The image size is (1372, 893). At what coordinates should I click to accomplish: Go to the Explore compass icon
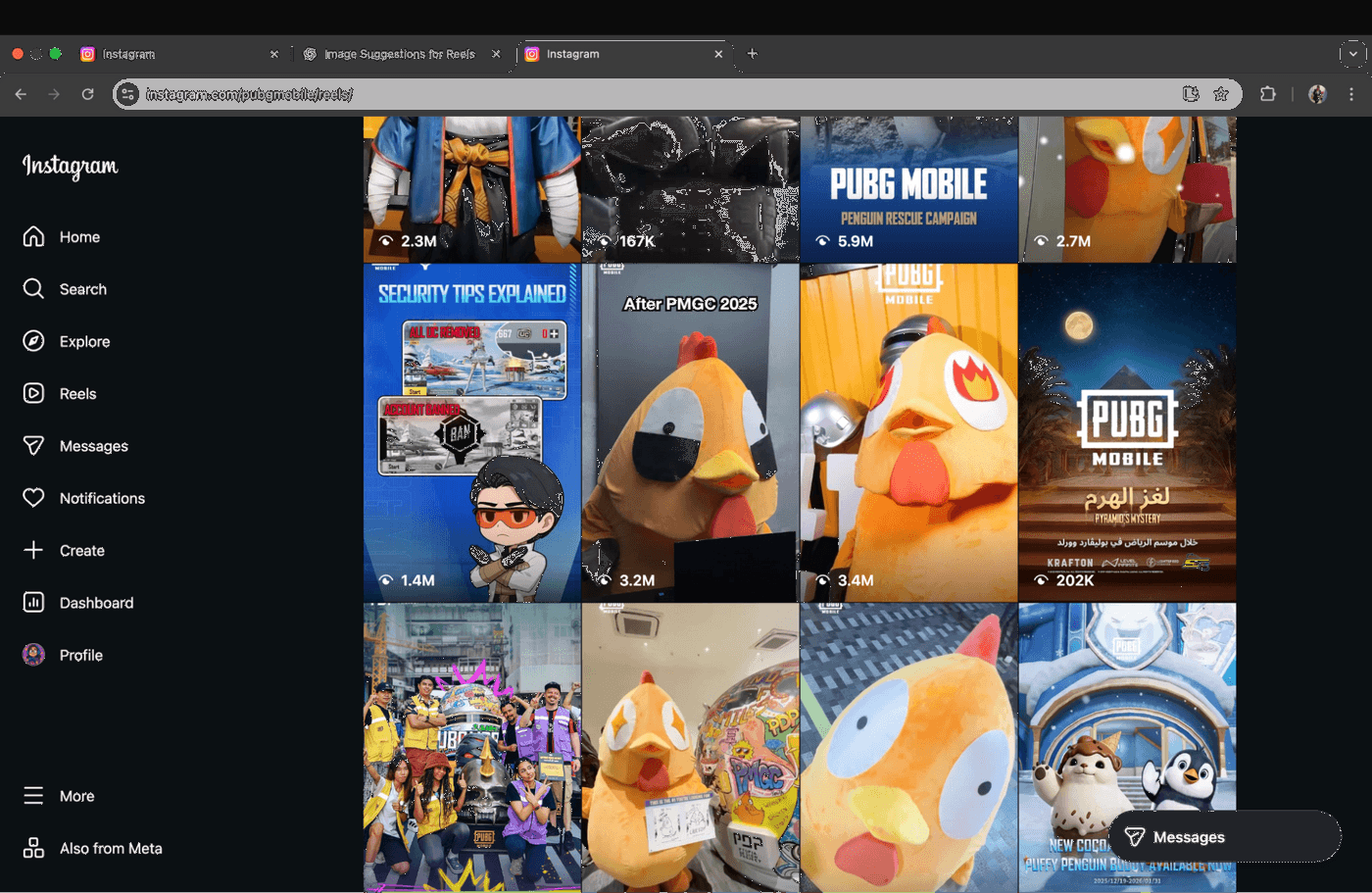coord(33,341)
